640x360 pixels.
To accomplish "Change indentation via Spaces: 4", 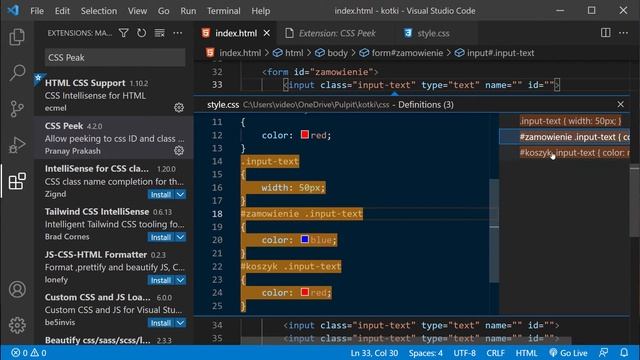I will tap(425, 353).
